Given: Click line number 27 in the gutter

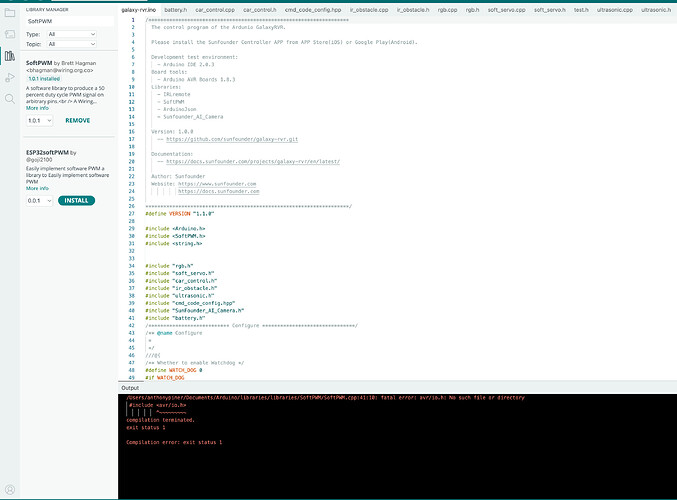Looking at the screenshot, I should coord(132,214).
